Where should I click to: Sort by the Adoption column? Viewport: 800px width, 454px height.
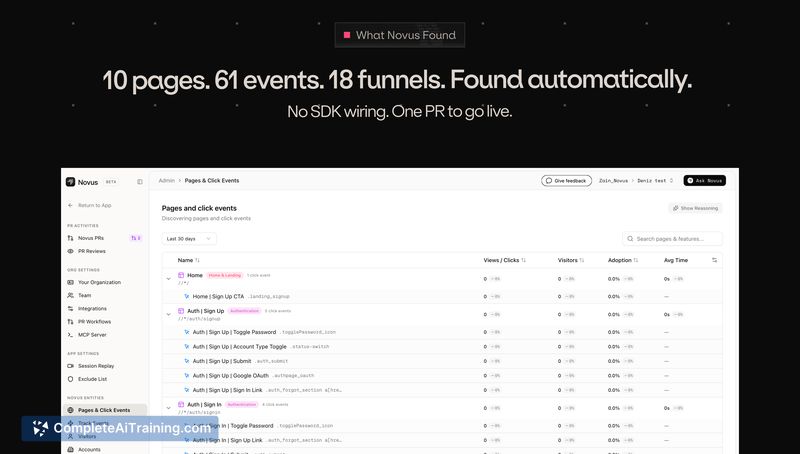(x=622, y=260)
